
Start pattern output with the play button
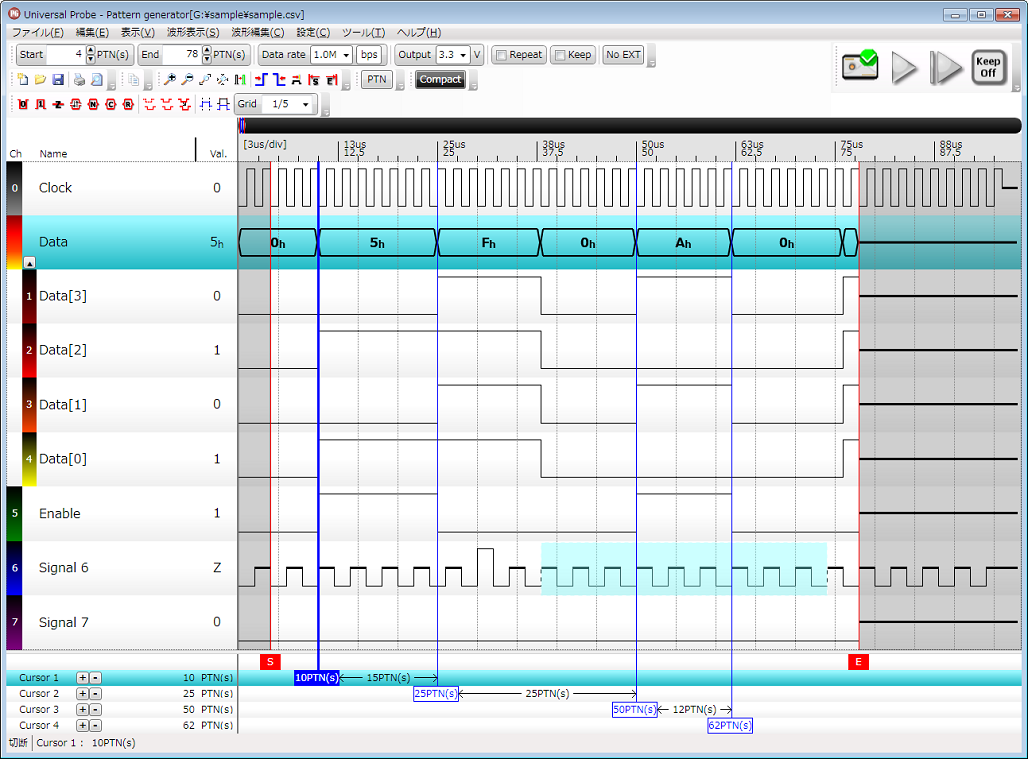coord(904,67)
